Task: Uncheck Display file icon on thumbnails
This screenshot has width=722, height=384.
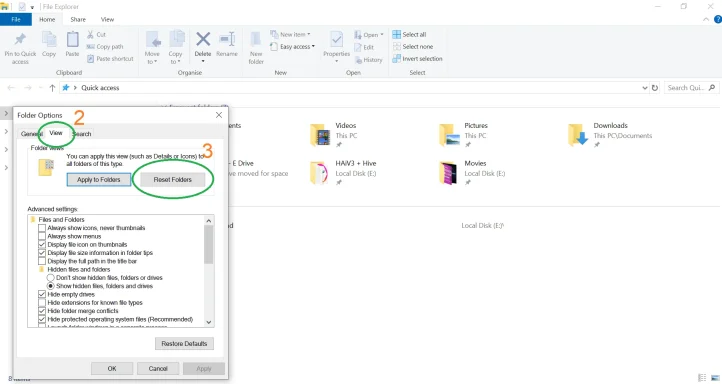Action: 42,244
